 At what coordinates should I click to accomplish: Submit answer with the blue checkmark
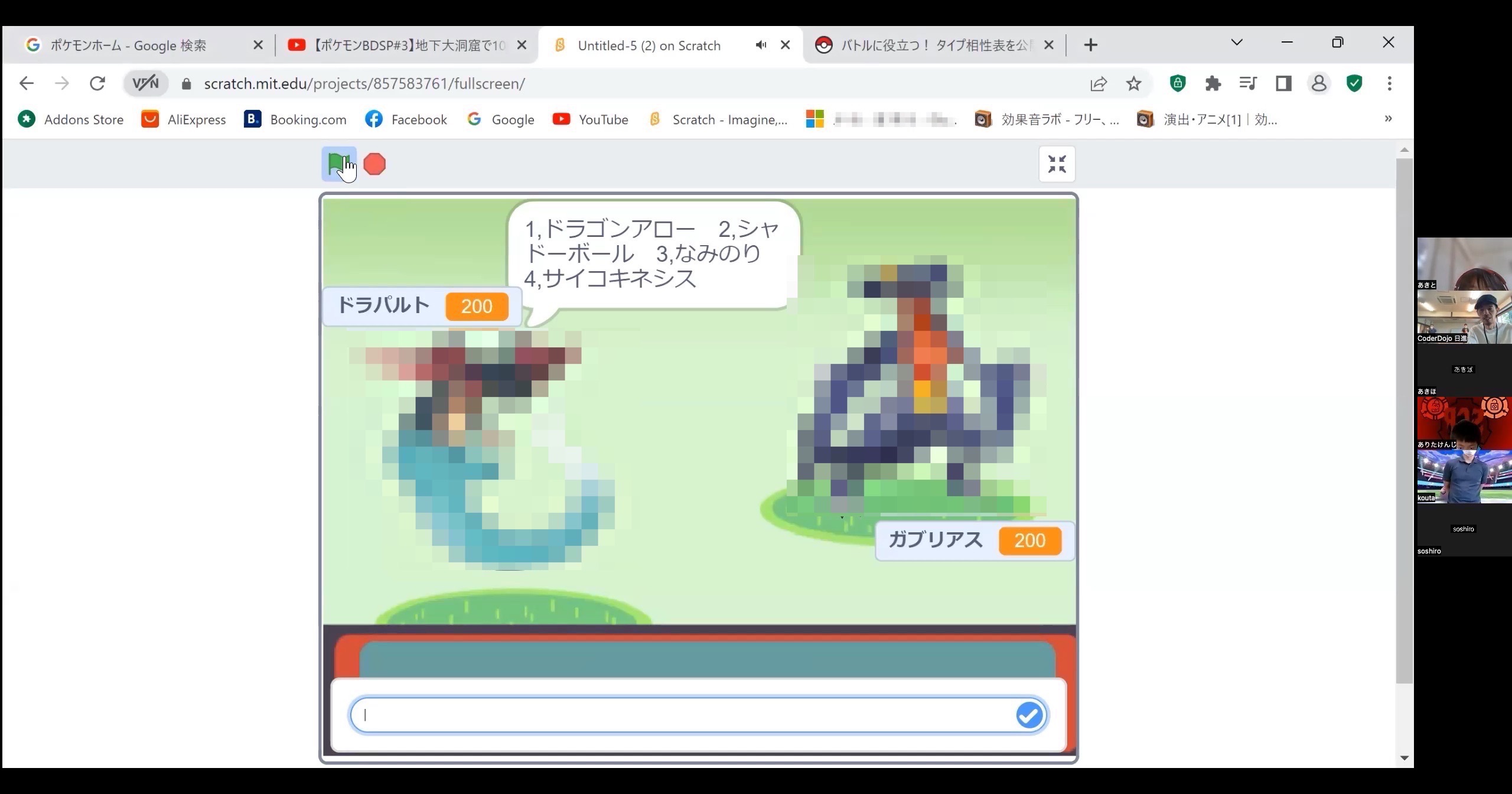1029,715
